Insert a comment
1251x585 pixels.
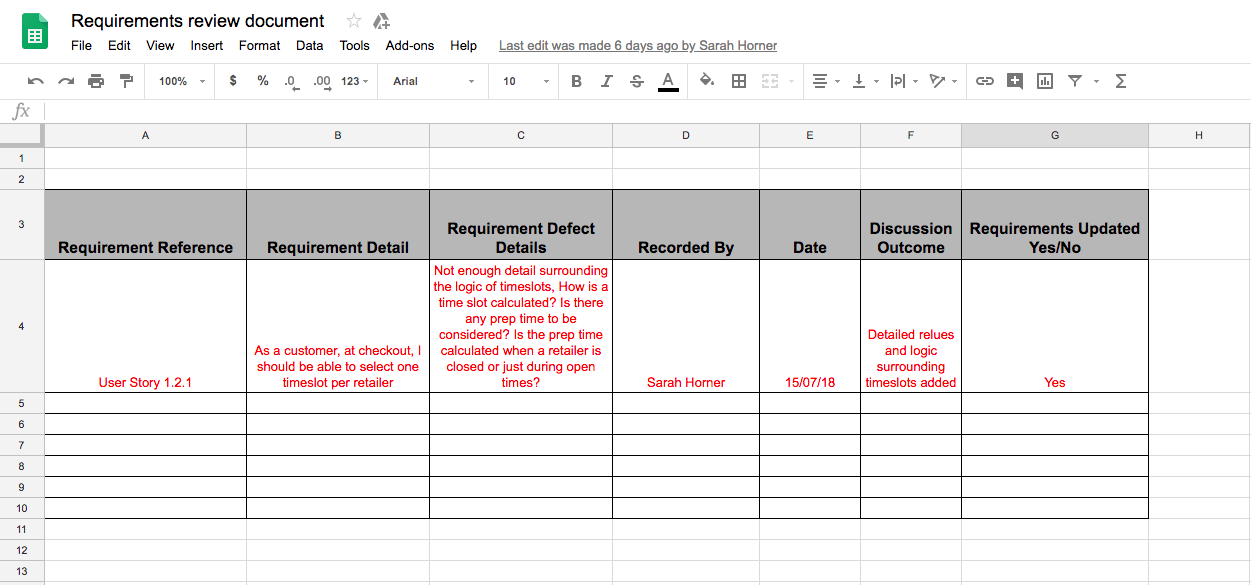pyautogui.click(x=1015, y=81)
